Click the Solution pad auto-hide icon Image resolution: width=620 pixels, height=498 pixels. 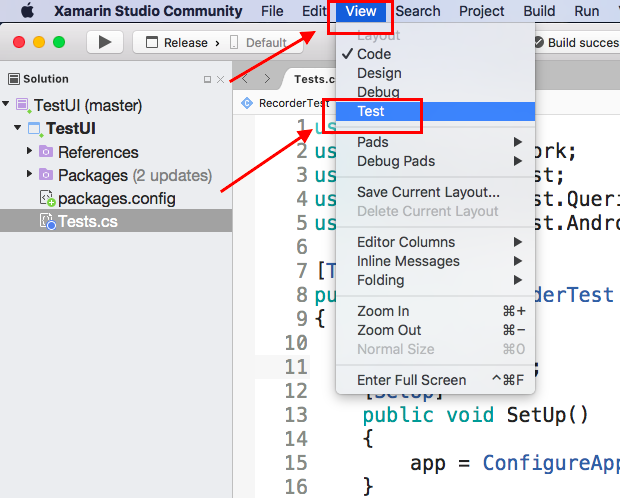pyautogui.click(x=207, y=80)
